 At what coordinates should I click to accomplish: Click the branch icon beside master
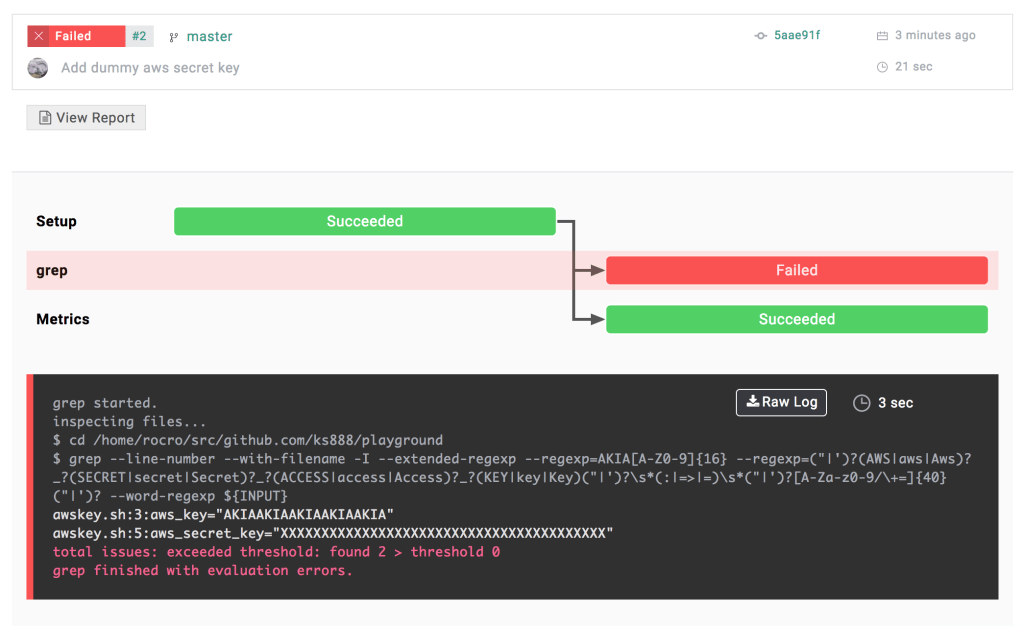click(174, 37)
